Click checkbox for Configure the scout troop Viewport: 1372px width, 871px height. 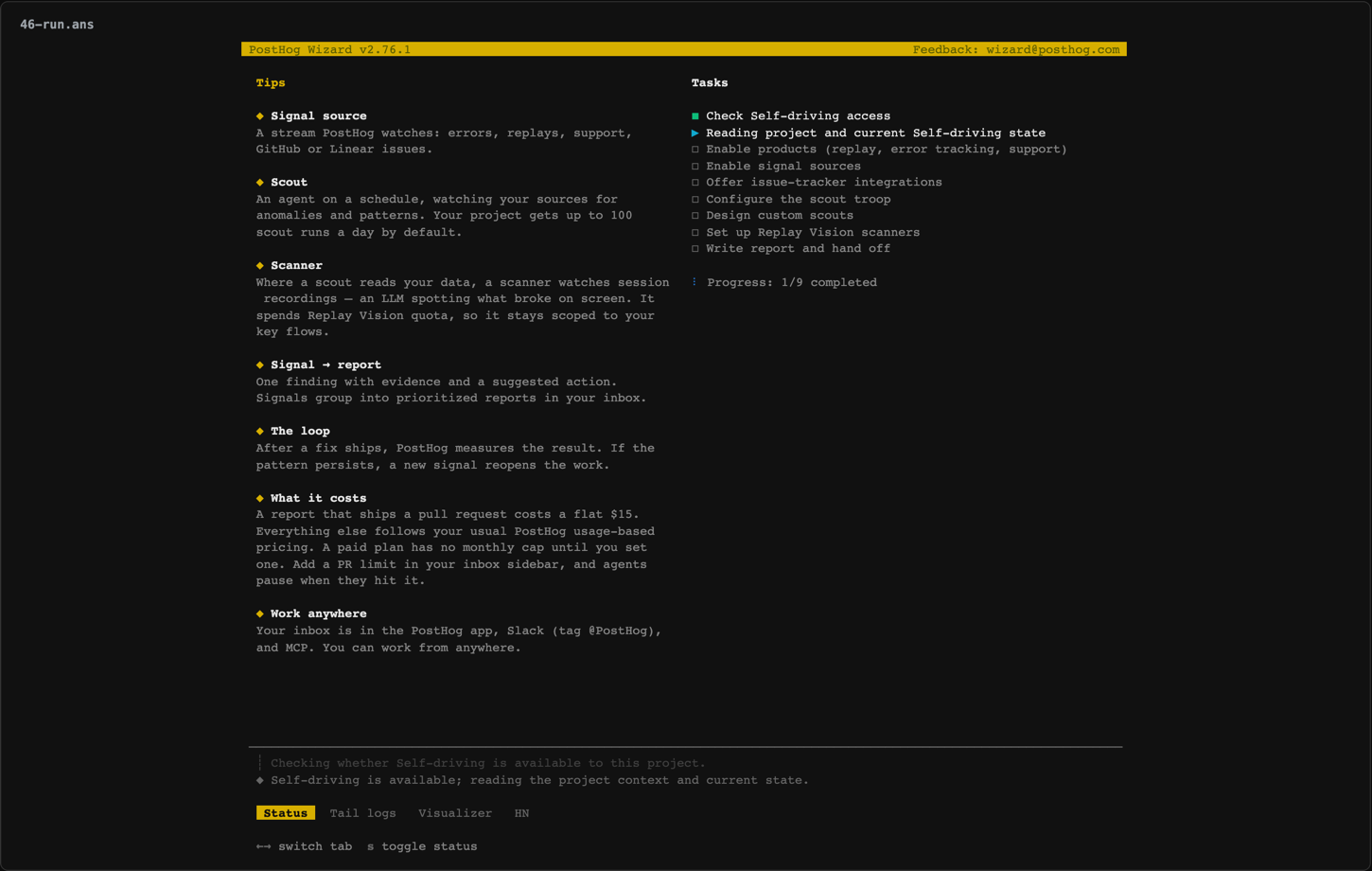[695, 200]
